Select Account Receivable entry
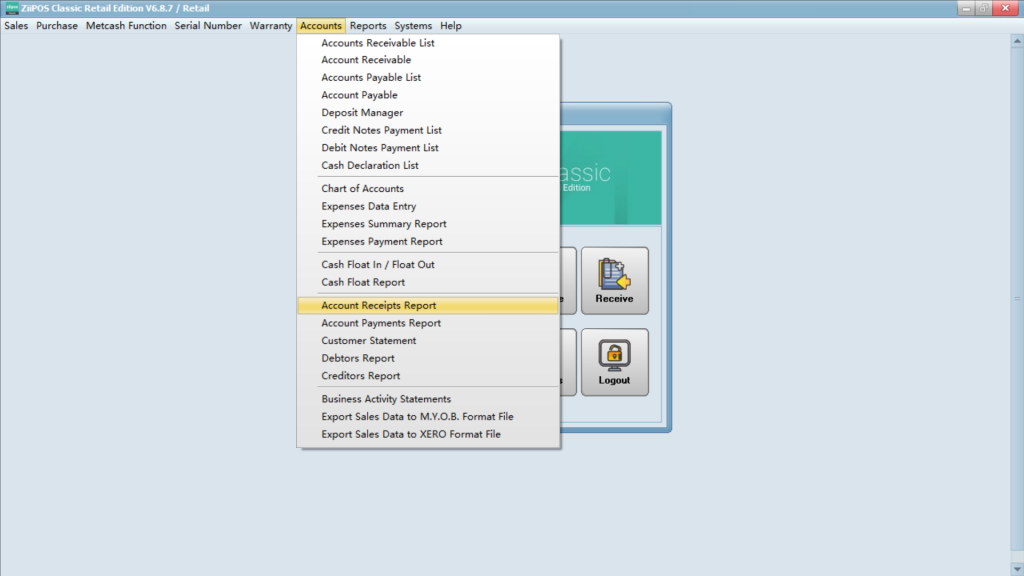 428,59
